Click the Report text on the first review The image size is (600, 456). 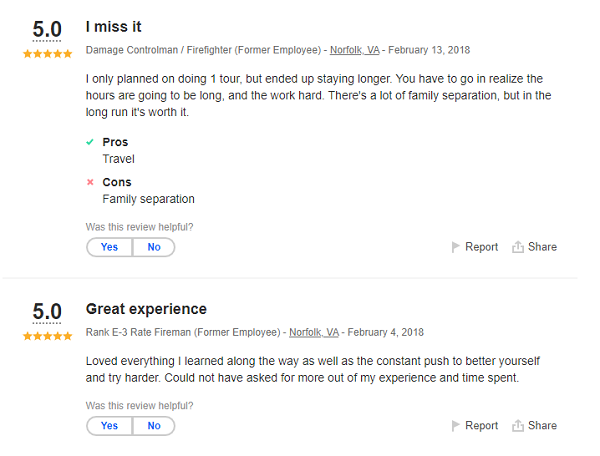pos(481,247)
